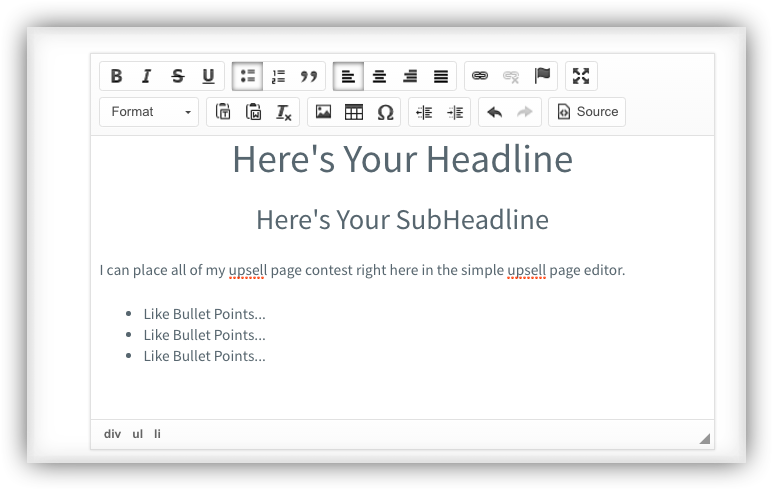Screen dimensions: 773x490
Task: Decrease the indent
Action: 424,112
